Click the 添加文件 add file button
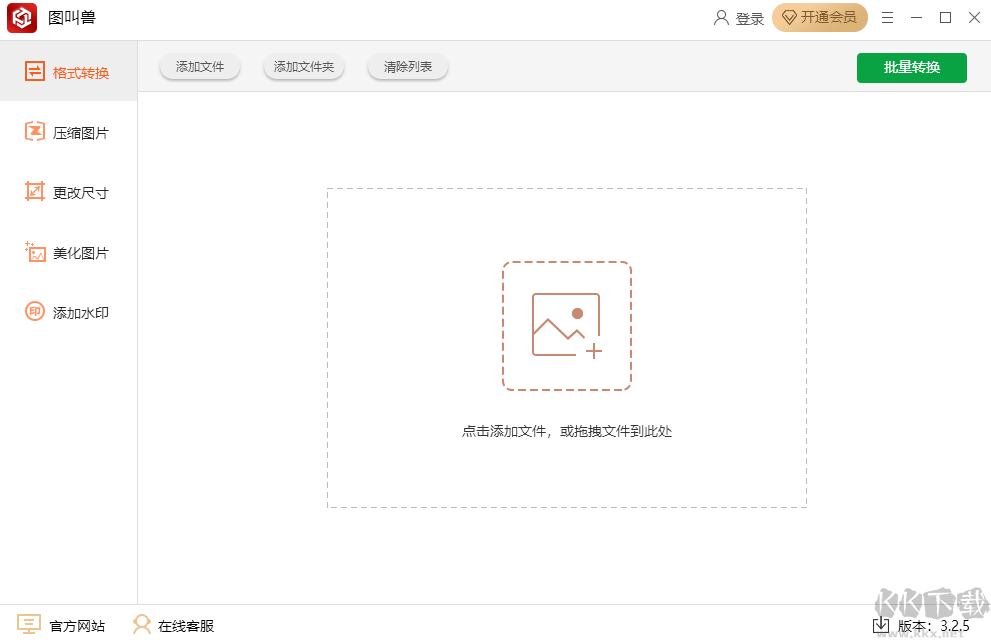 200,67
